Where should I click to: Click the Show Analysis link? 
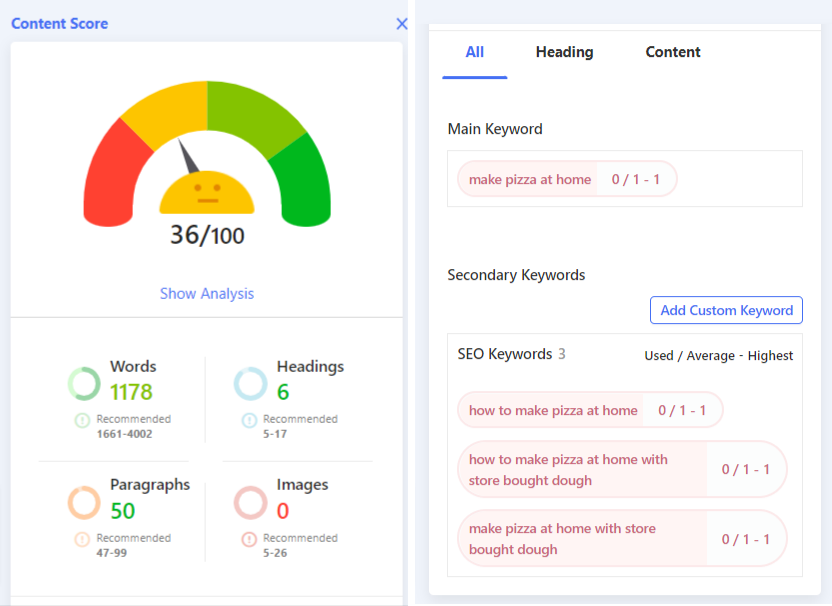pyautogui.click(x=207, y=293)
